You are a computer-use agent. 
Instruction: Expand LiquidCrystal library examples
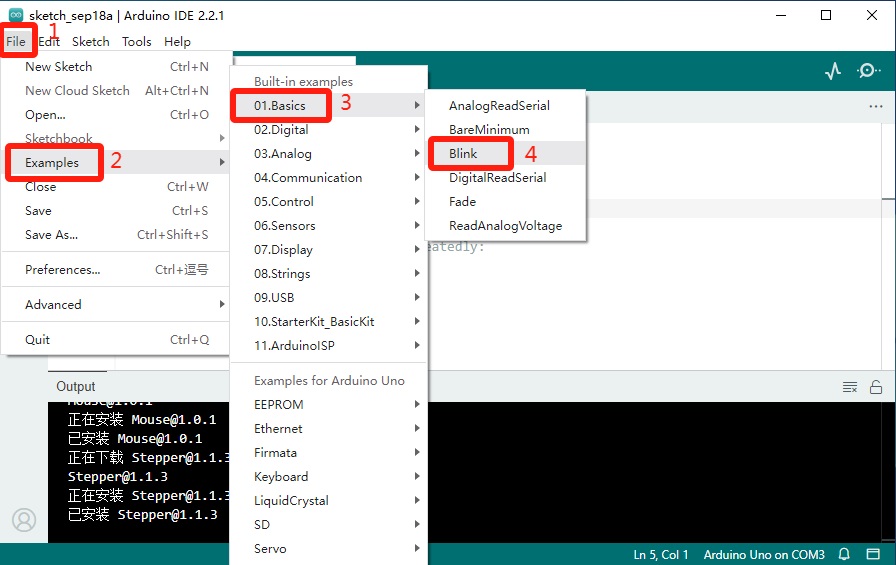tap(329, 500)
